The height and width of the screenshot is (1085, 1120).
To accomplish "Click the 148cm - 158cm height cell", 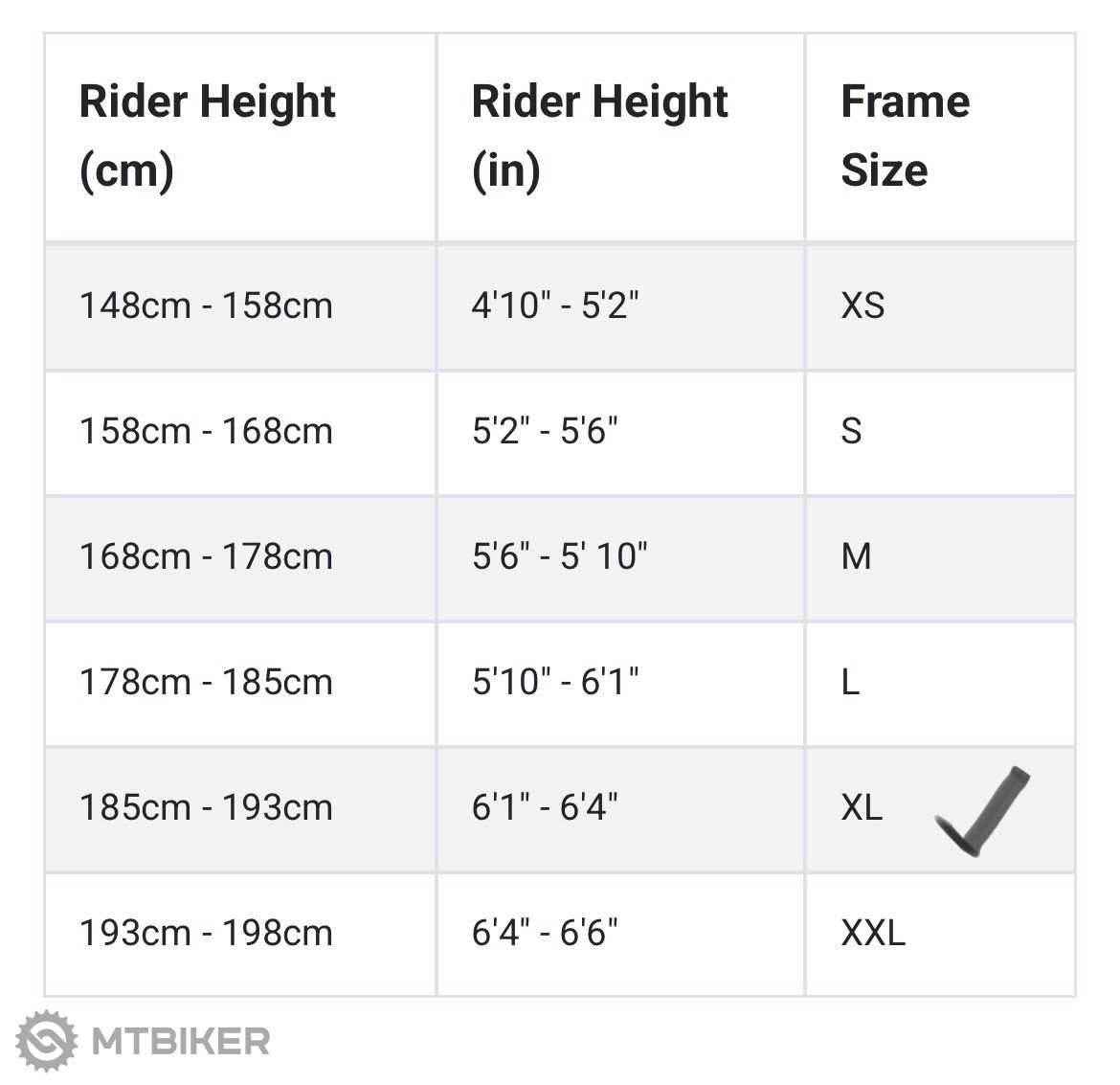I will tap(206, 306).
